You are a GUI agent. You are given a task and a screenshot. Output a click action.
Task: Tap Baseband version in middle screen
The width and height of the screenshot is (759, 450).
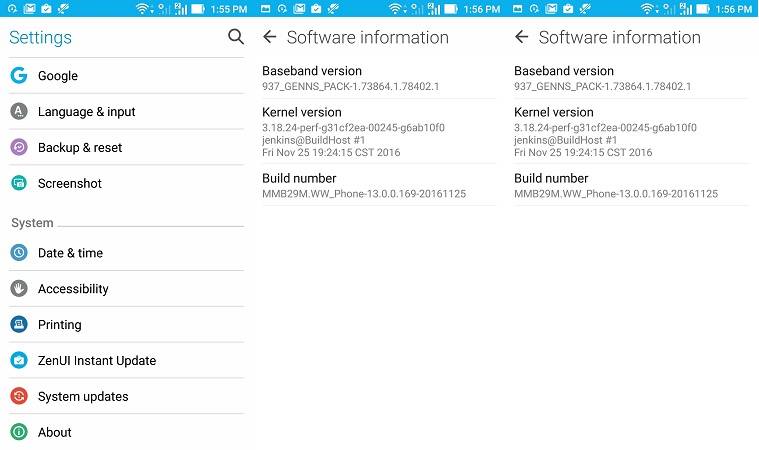pyautogui.click(x=379, y=78)
